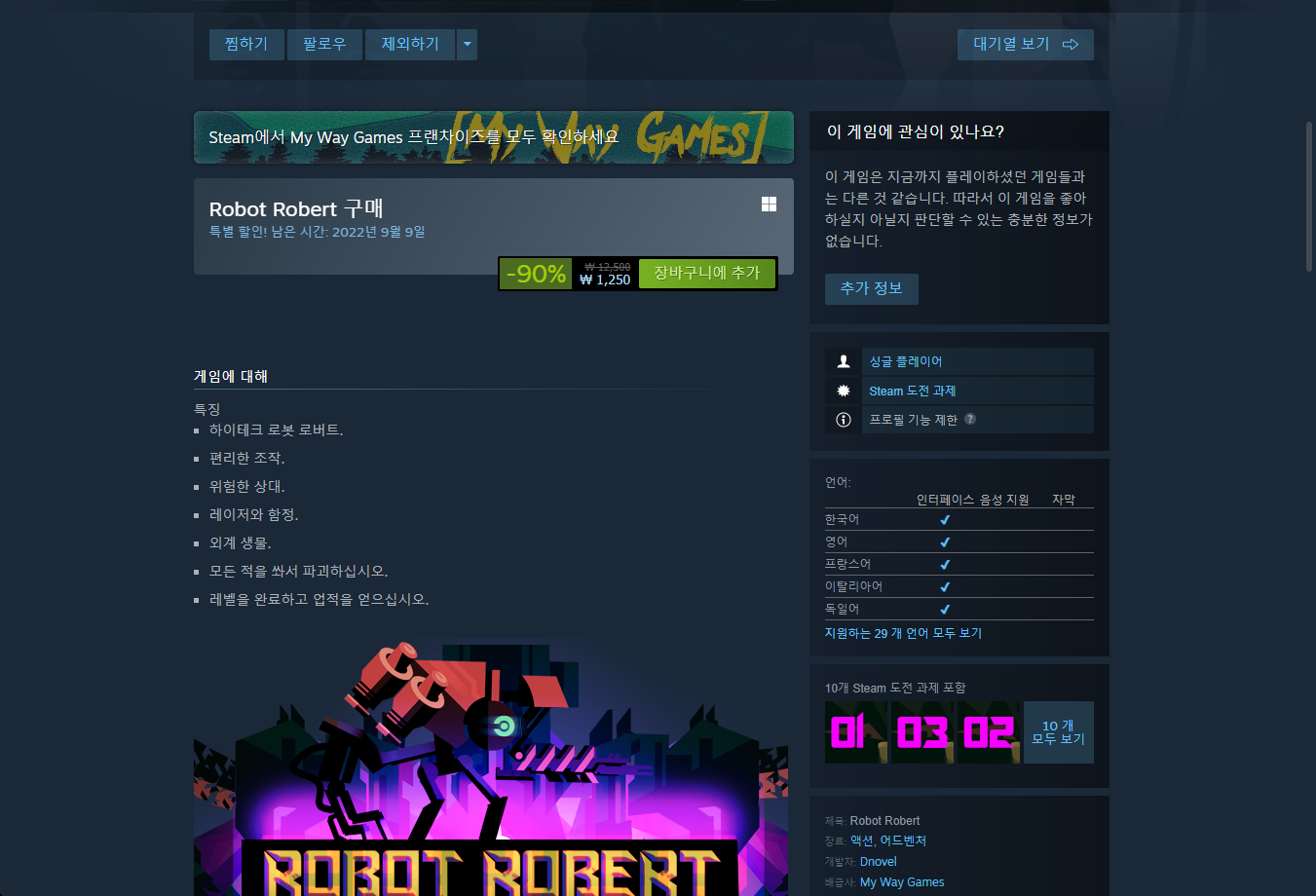Click the -90% discount badge
The height and width of the screenshot is (896, 1316).
536,274
